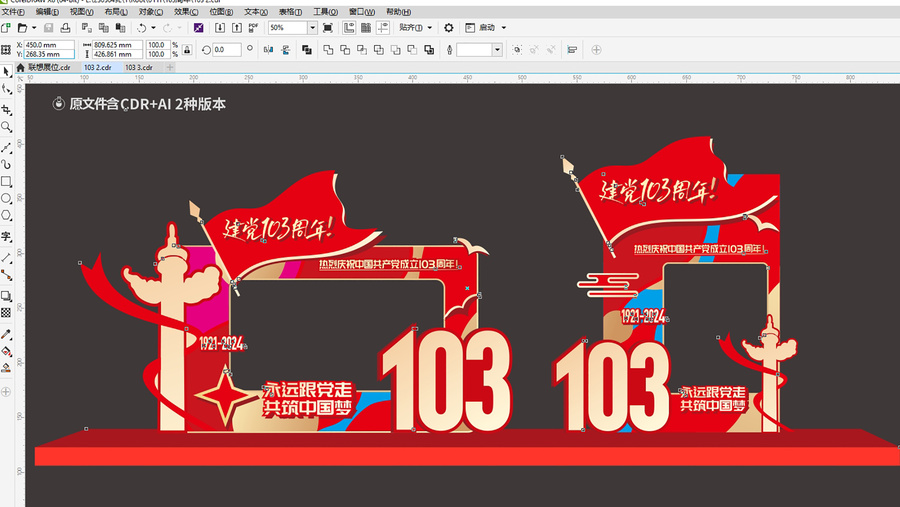The width and height of the screenshot is (900, 507).
Task: Open the outline width dropdown
Action: pos(497,50)
